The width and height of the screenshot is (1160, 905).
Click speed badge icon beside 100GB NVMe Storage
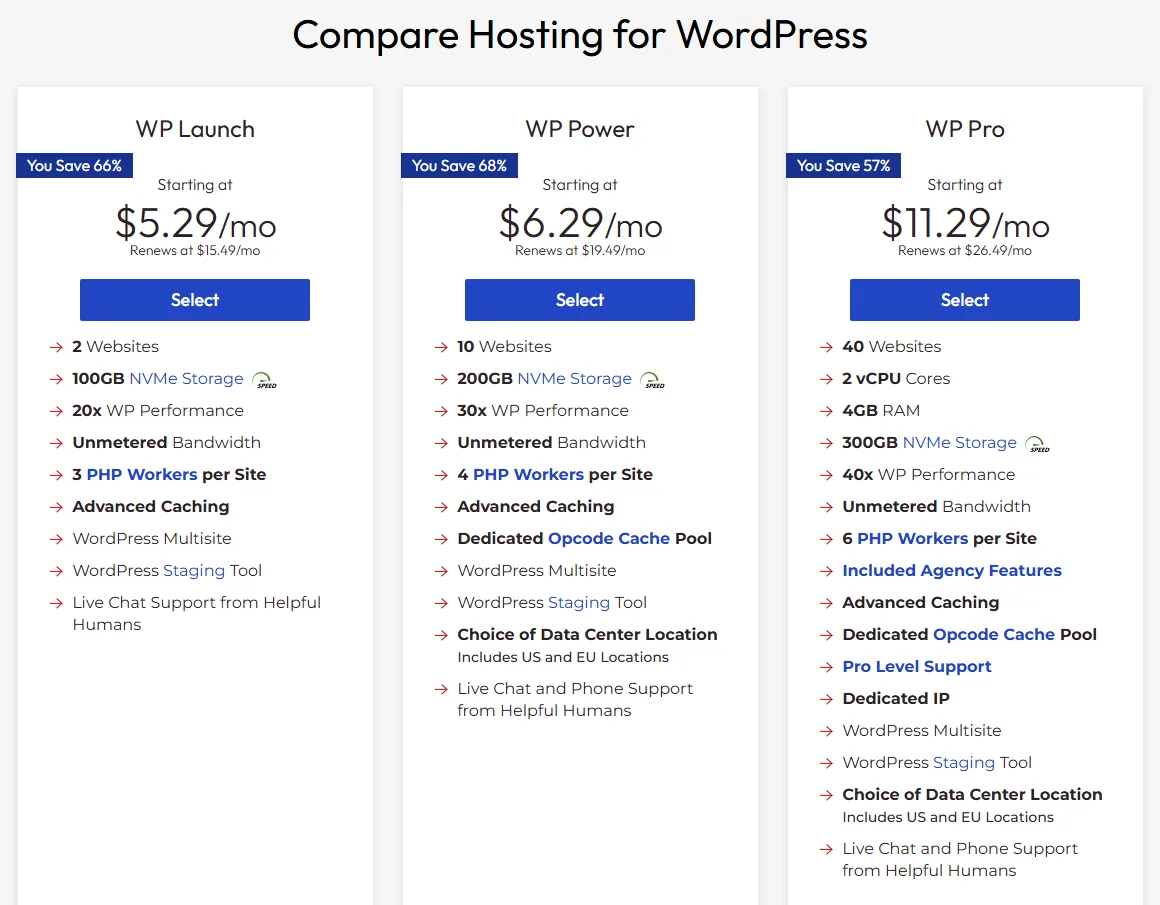coord(265,380)
